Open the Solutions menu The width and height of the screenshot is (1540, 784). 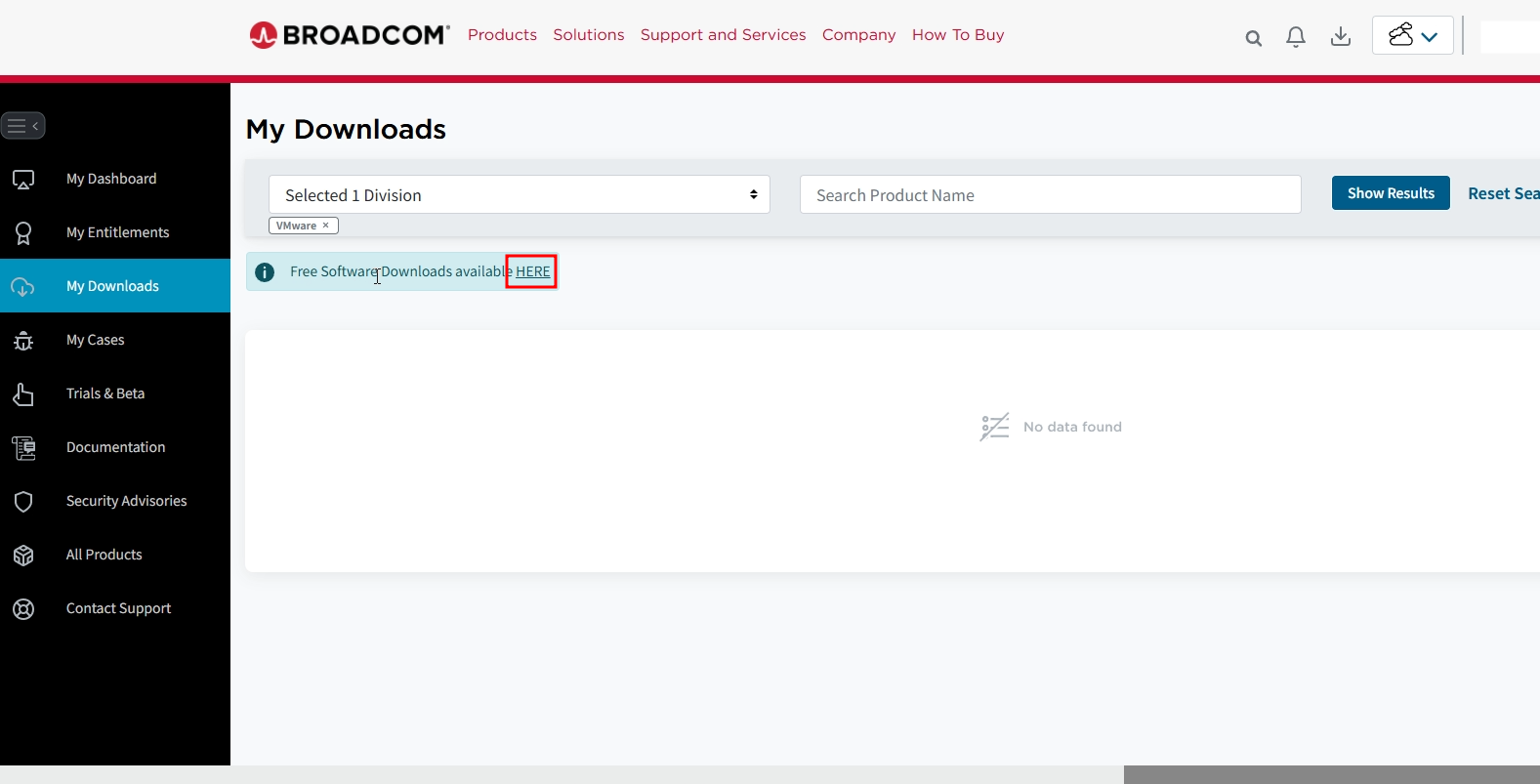(589, 35)
